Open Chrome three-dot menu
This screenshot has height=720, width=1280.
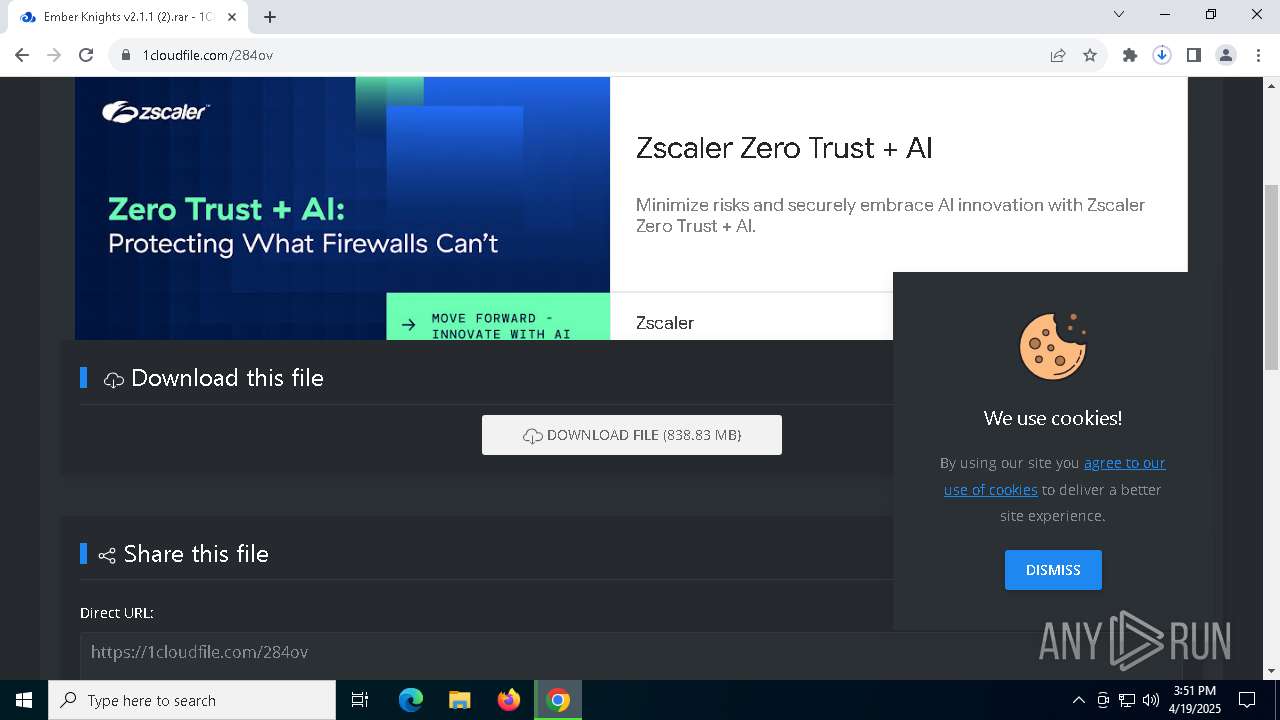point(1258,55)
